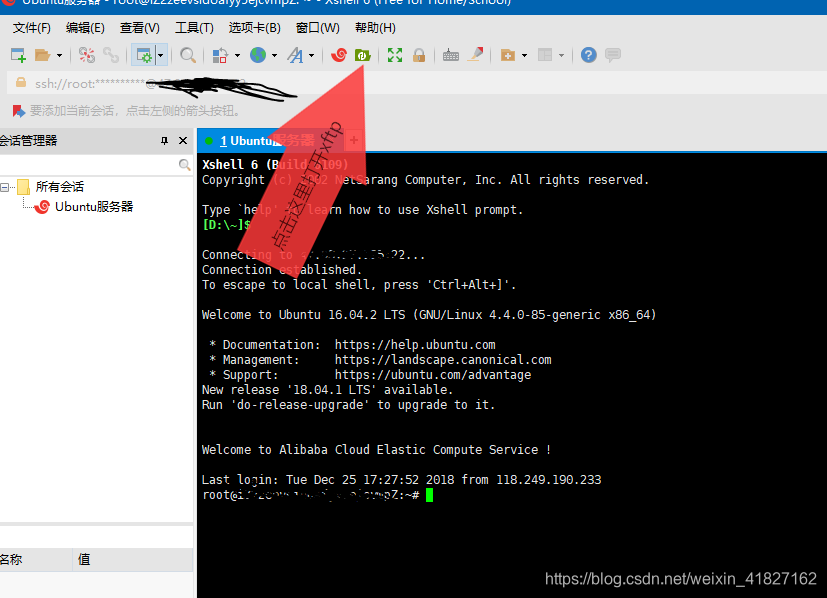Lock the screen with padlock icon
This screenshot has width=827, height=598.
pos(419,55)
